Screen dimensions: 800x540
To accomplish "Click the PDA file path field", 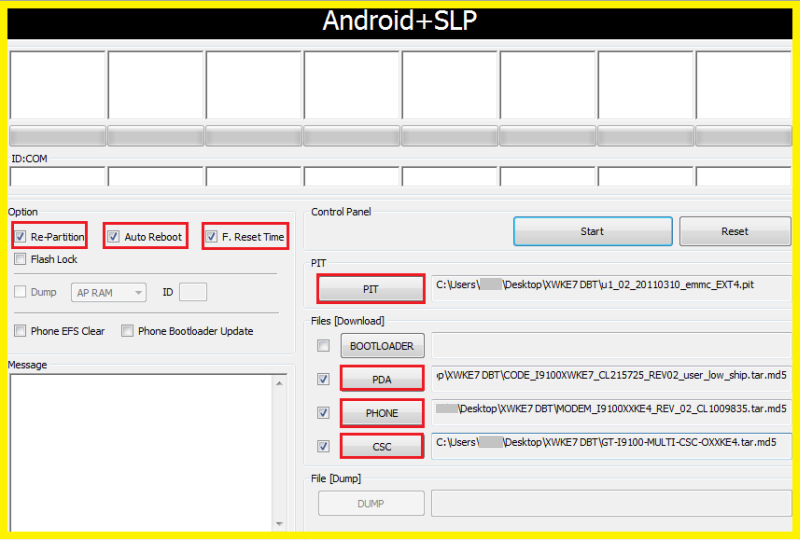I will 611,379.
